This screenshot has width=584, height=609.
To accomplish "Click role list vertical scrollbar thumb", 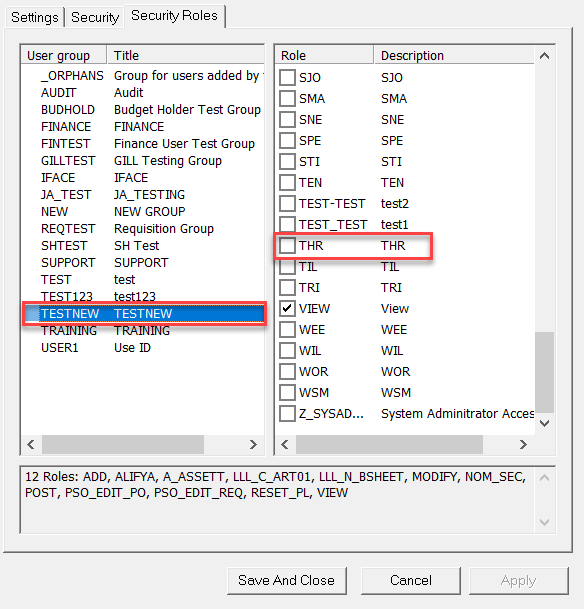I will [x=544, y=372].
